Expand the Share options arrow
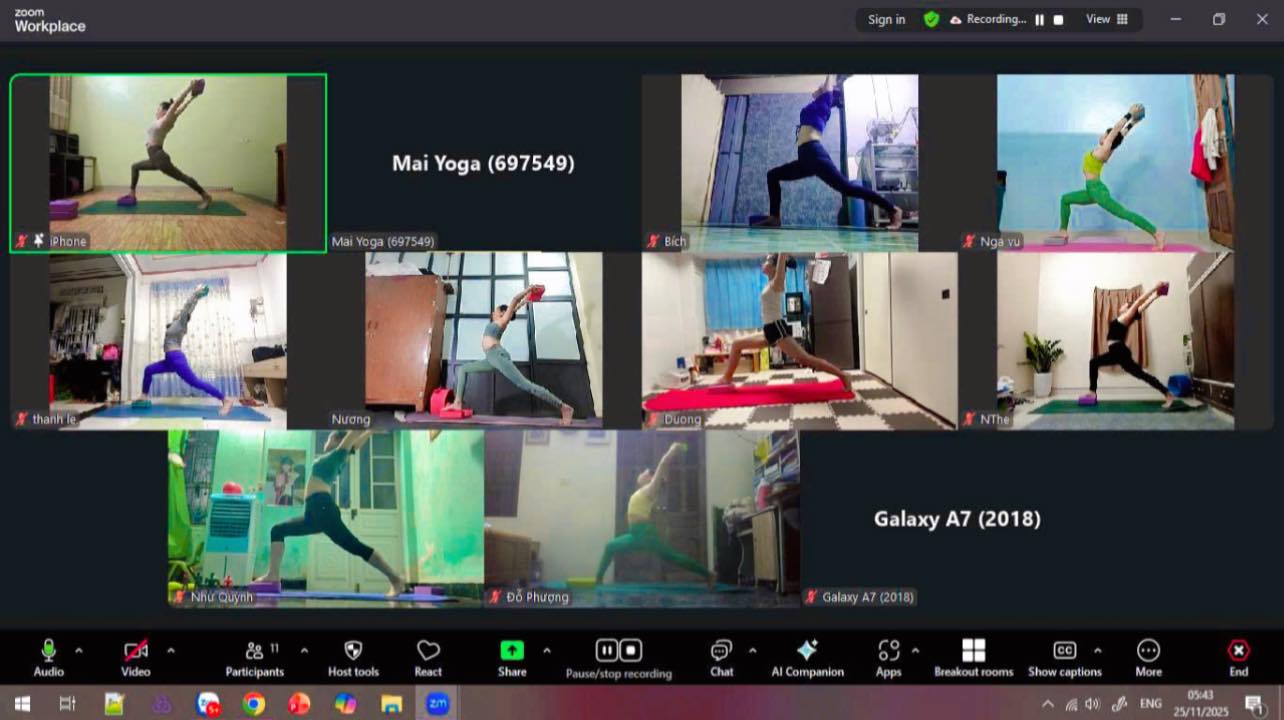 [547, 651]
